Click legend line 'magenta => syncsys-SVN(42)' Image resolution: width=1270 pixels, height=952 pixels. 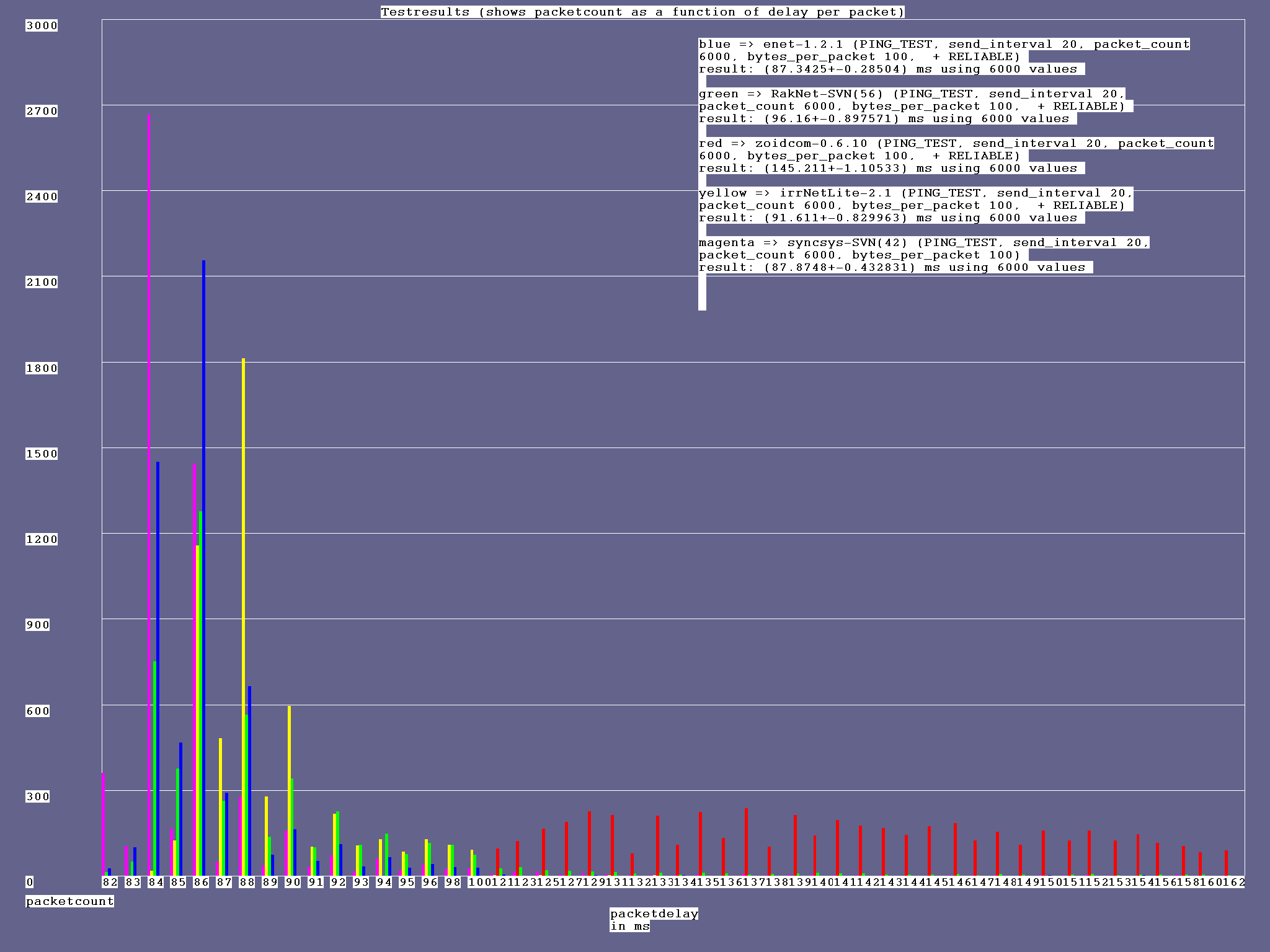tap(804, 242)
